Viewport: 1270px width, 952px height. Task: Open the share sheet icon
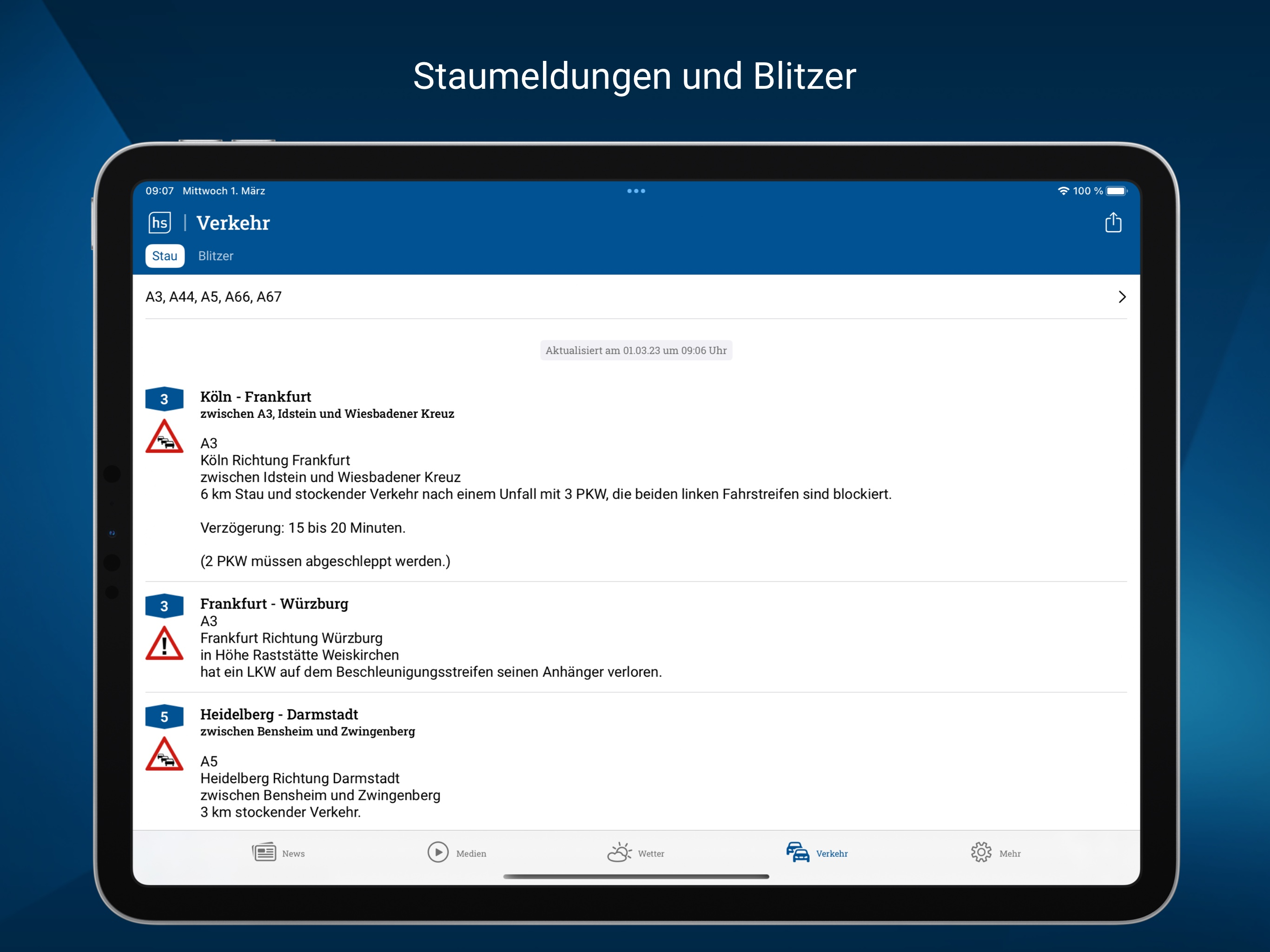(x=1113, y=222)
